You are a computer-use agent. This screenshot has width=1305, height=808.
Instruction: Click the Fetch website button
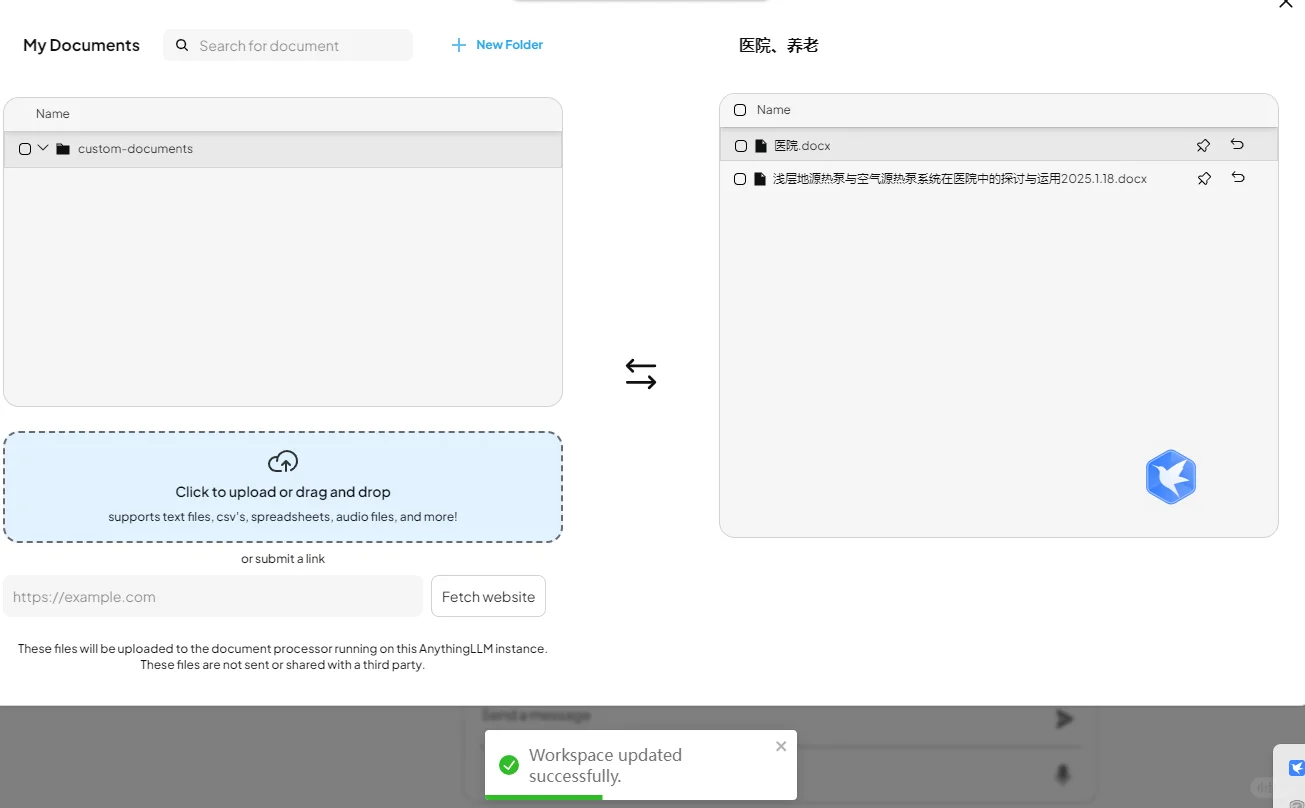[x=488, y=596]
